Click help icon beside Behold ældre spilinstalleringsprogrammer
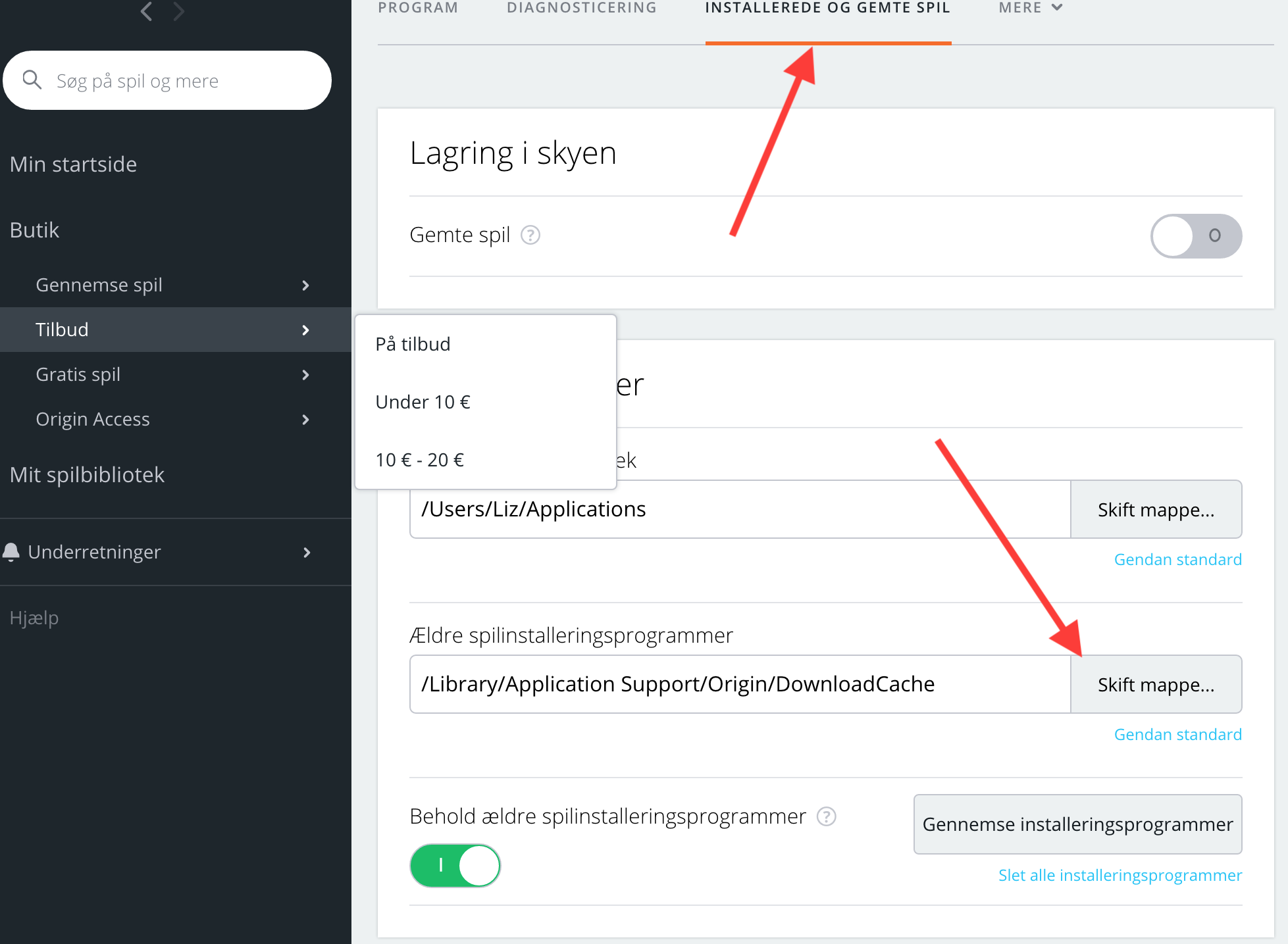The image size is (1288, 944). 826,816
